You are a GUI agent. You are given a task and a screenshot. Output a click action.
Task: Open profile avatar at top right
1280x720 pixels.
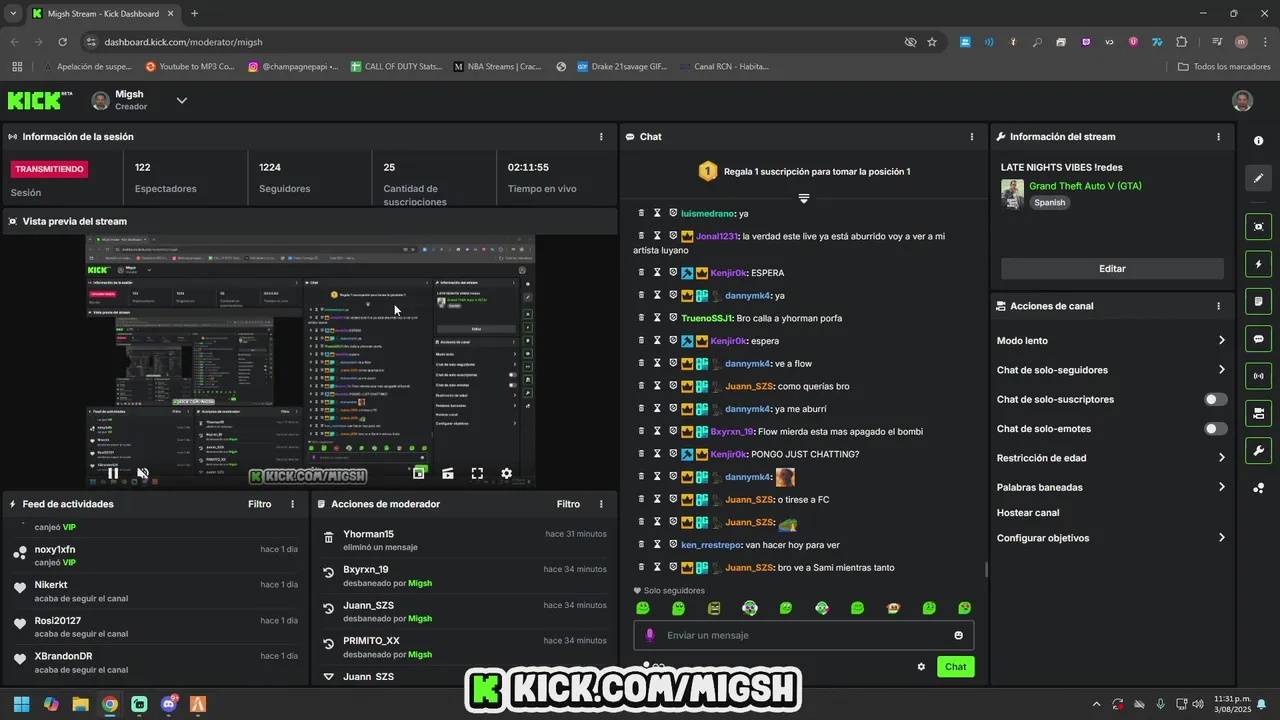(x=1242, y=100)
